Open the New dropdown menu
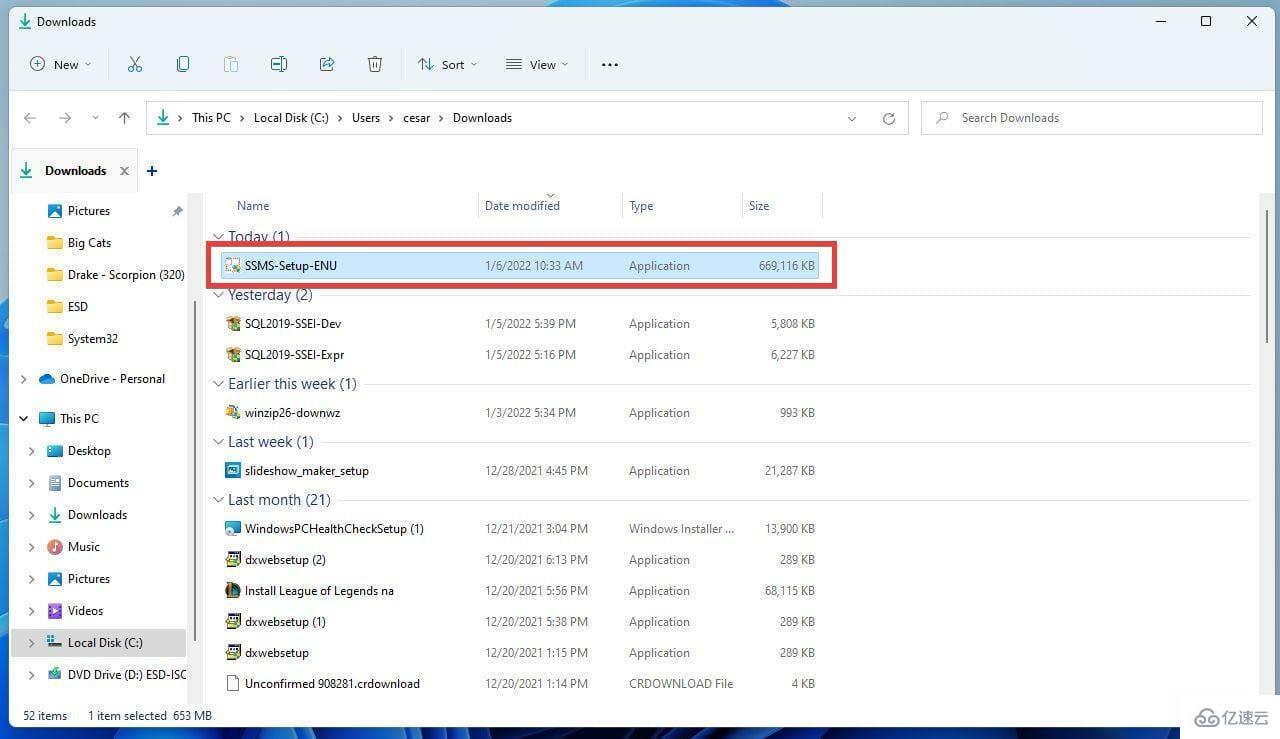Screen dimensions: 1280x739 (61, 64)
